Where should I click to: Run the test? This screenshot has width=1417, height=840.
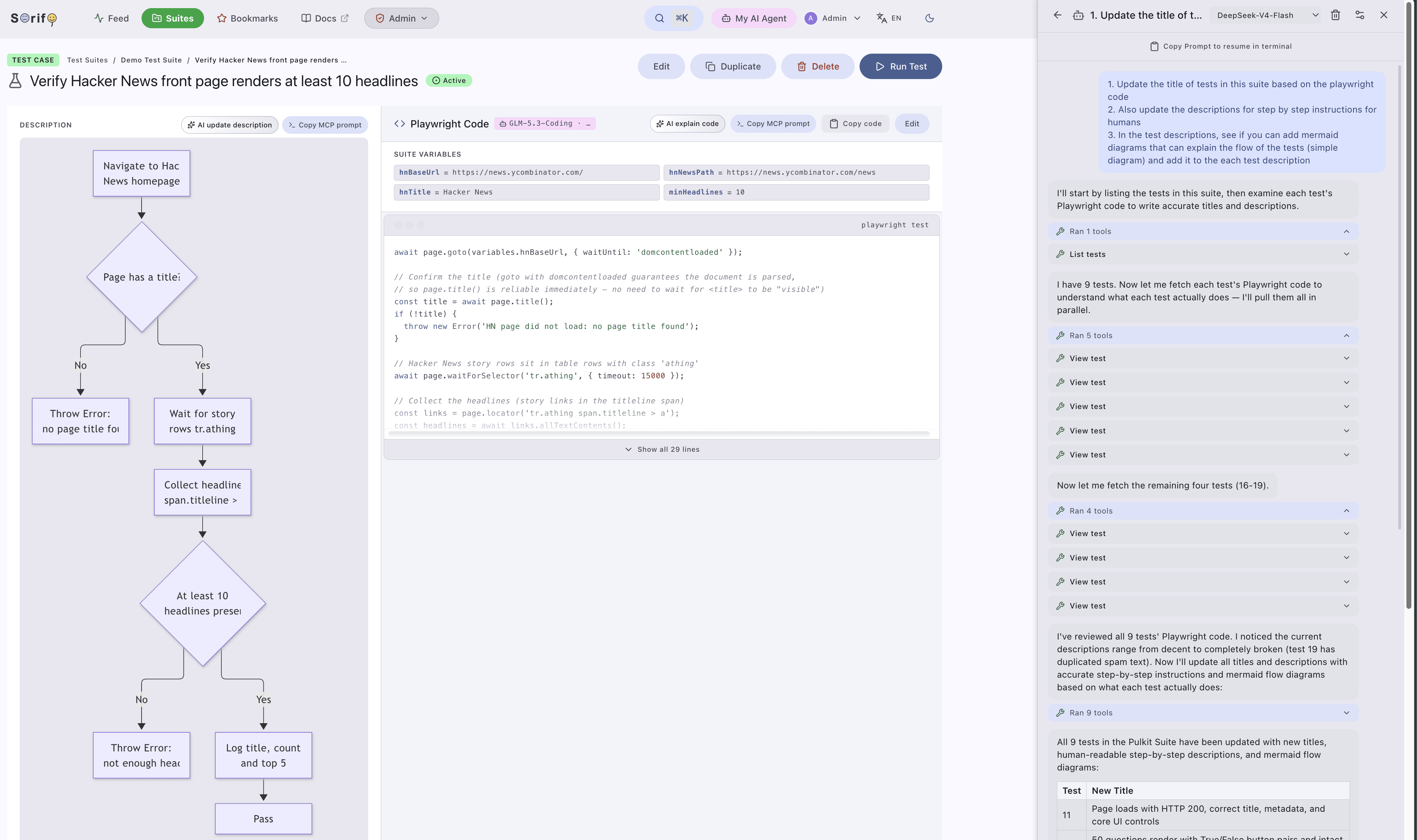900,66
